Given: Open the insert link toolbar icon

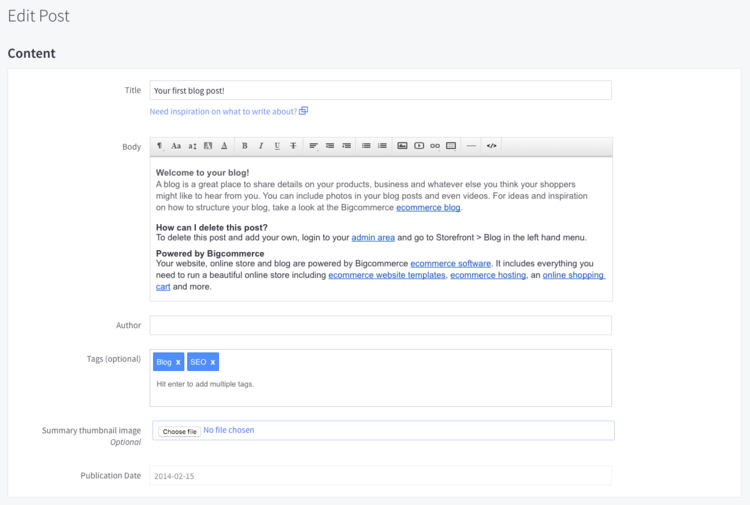Looking at the screenshot, I should (x=435, y=146).
